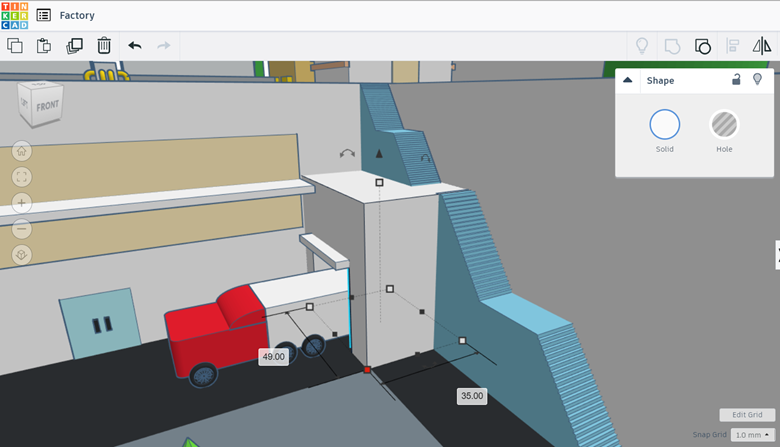Ungroup the selected shapes
The image size is (780, 447).
tap(702, 46)
